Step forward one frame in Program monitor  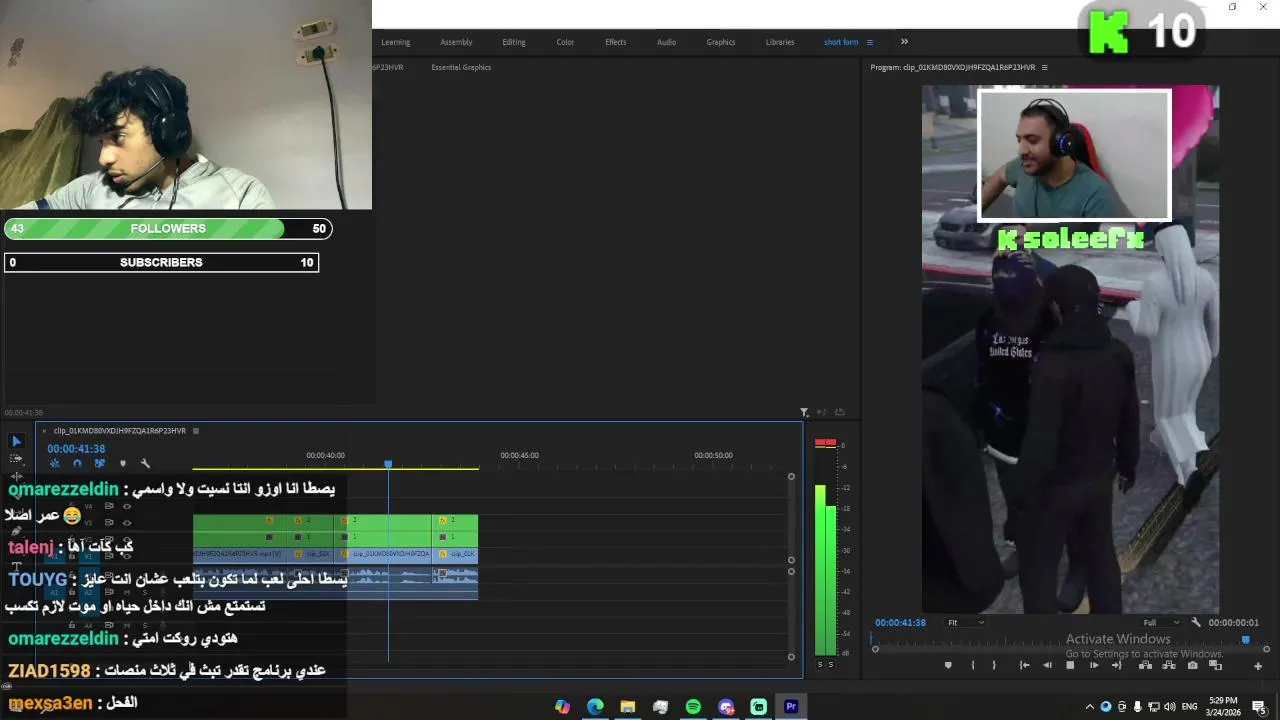[x=1094, y=665]
